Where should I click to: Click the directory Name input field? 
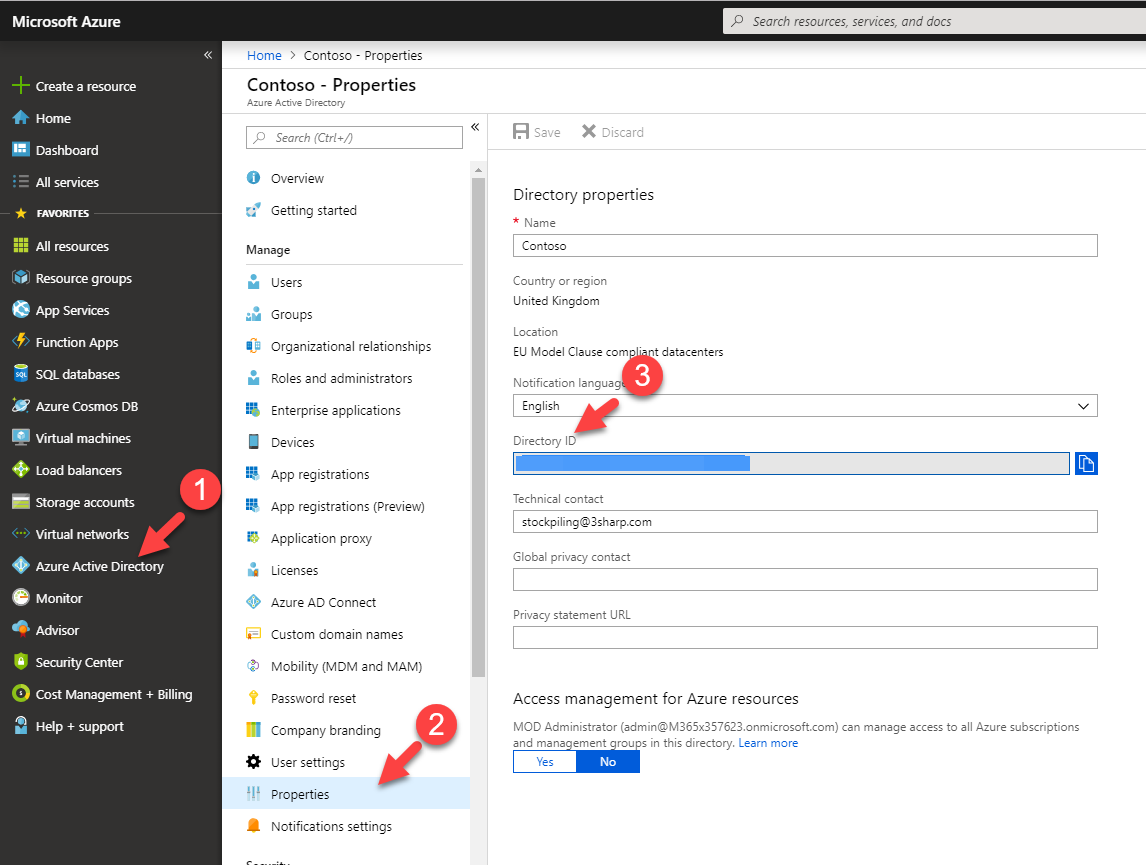pyautogui.click(x=805, y=245)
